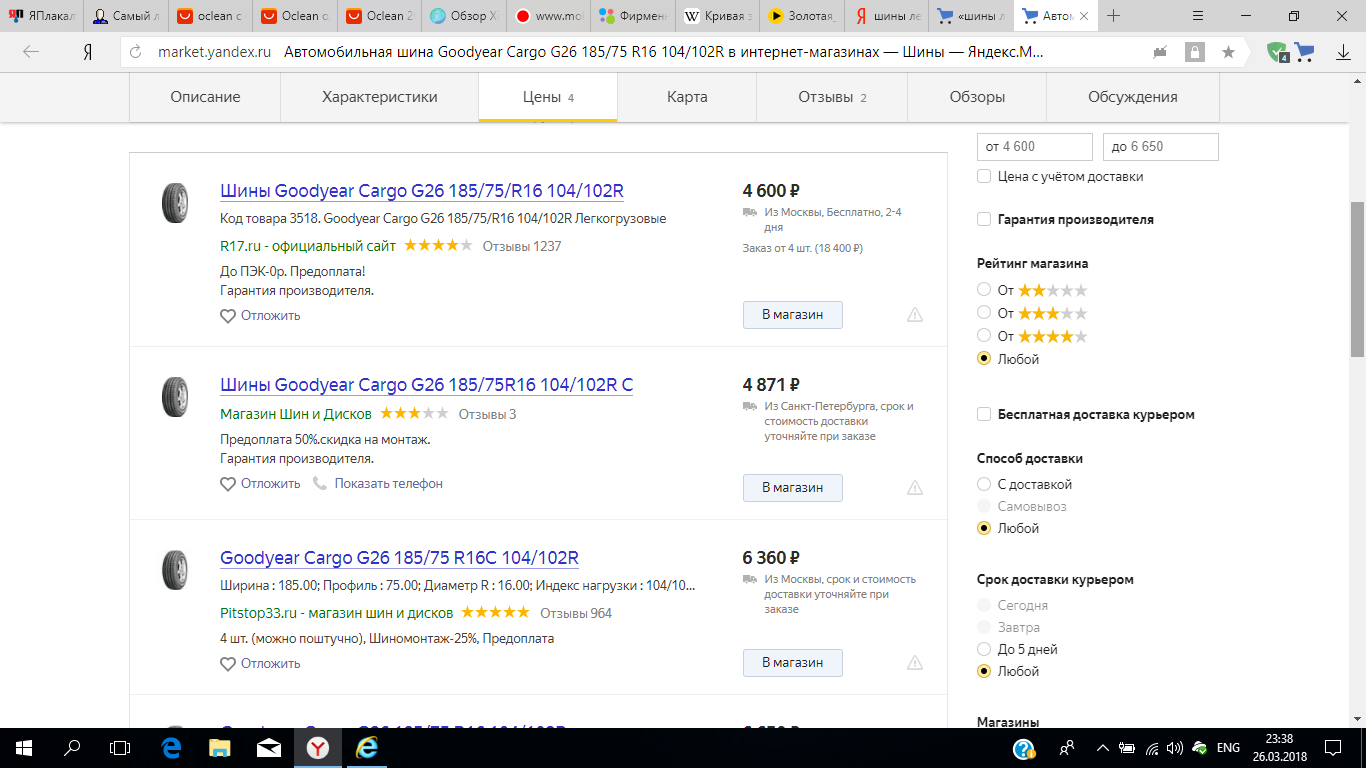Select Любой under Рейтинг магазина
This screenshot has height=768, width=1366.
click(x=984, y=359)
